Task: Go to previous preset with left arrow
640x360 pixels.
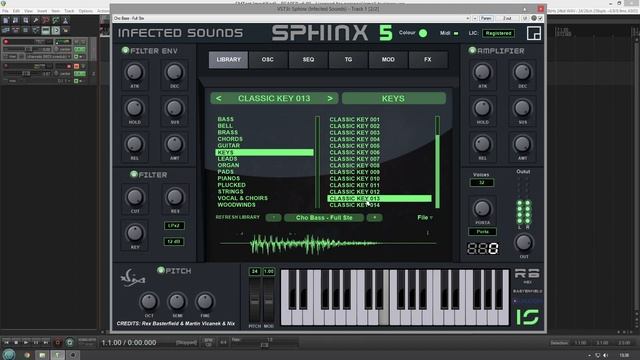Action: [x=219, y=98]
